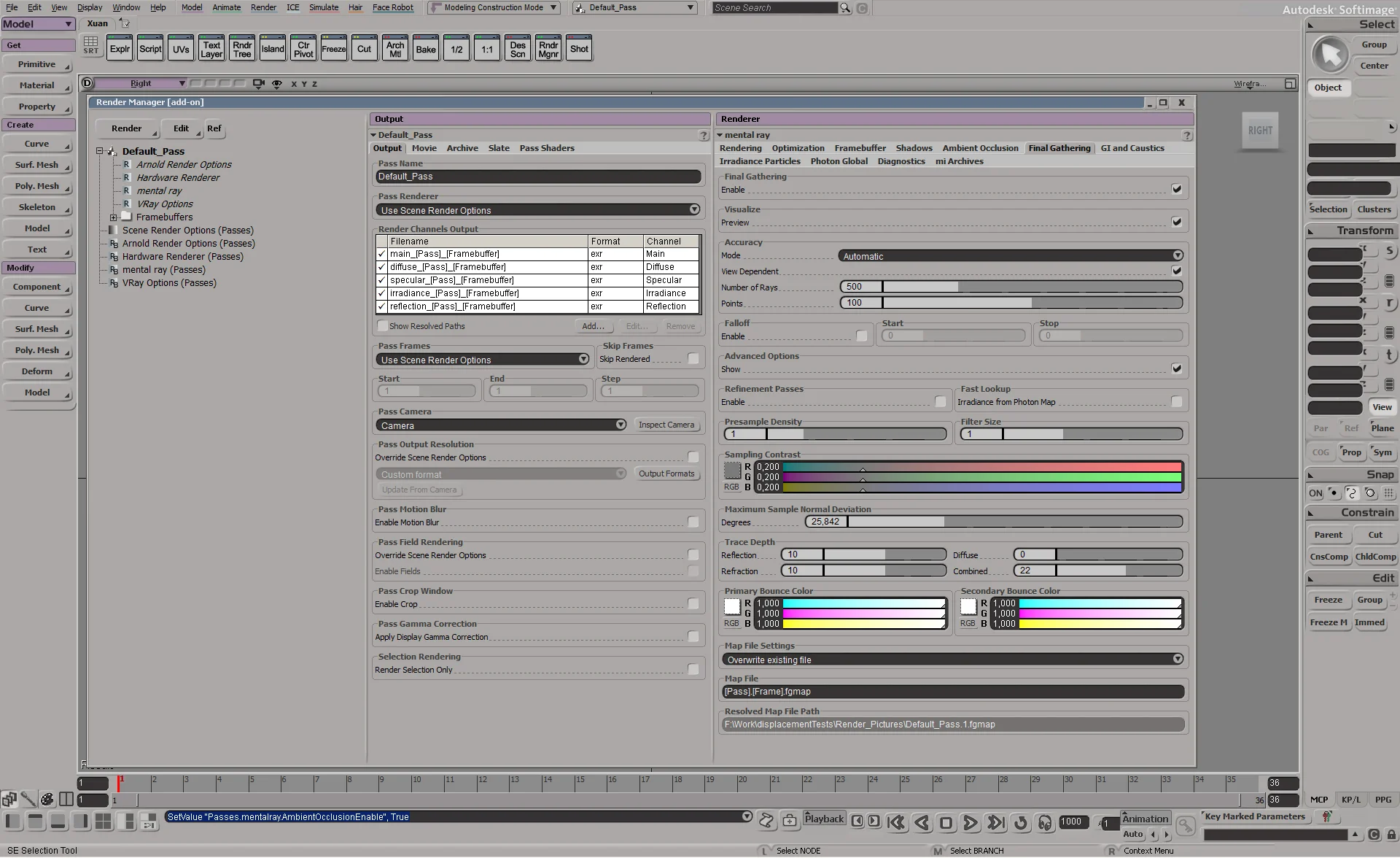
Task: Toggle the loop playback icon
Action: pos(1021,823)
